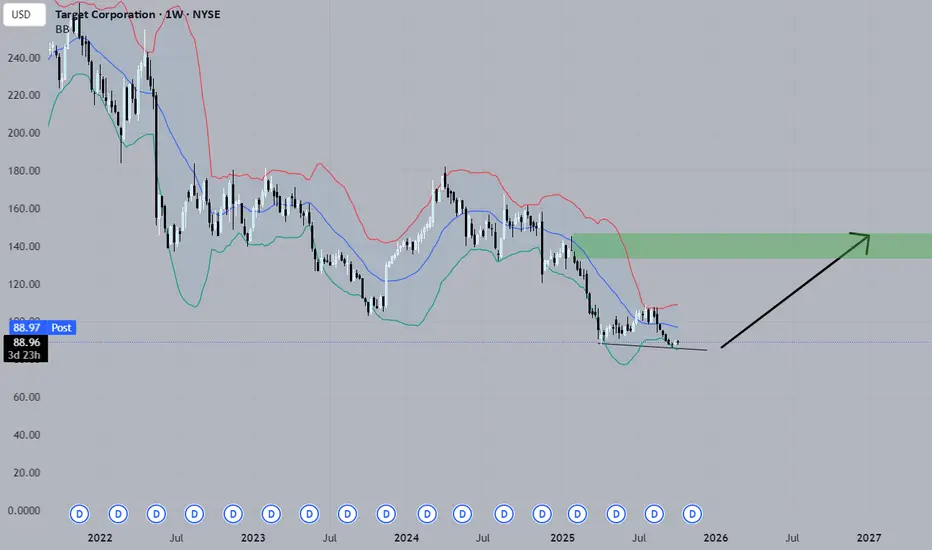Open the February 2023 dividend marker
The height and width of the screenshot is (550, 932).
coord(271,514)
